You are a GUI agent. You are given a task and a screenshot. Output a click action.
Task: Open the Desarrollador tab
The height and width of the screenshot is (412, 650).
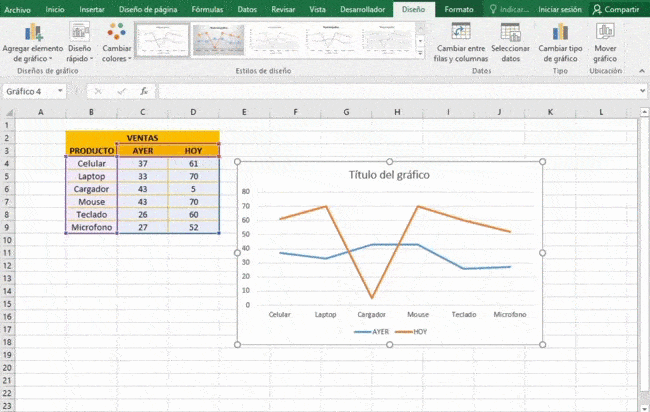[x=362, y=9]
